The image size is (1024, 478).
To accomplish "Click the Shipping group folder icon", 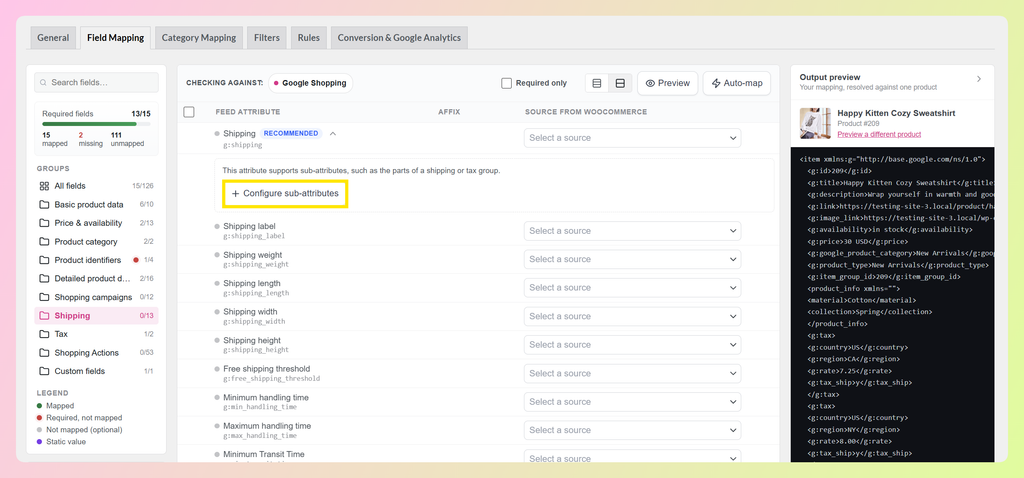I will coord(44,316).
